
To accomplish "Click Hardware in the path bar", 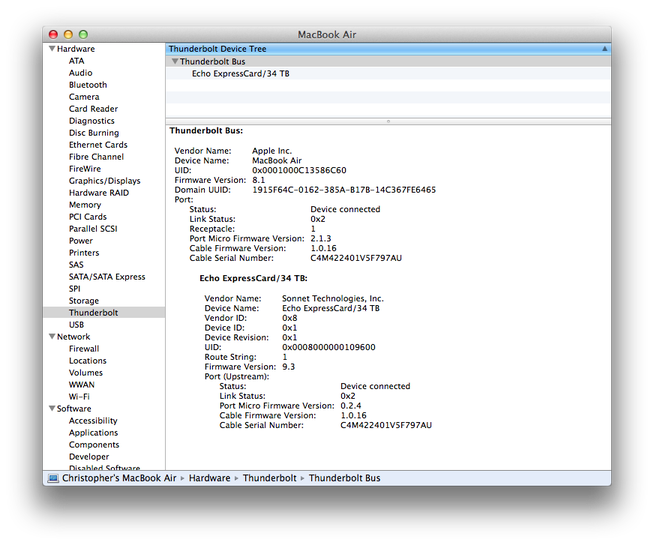I will pos(209,478).
